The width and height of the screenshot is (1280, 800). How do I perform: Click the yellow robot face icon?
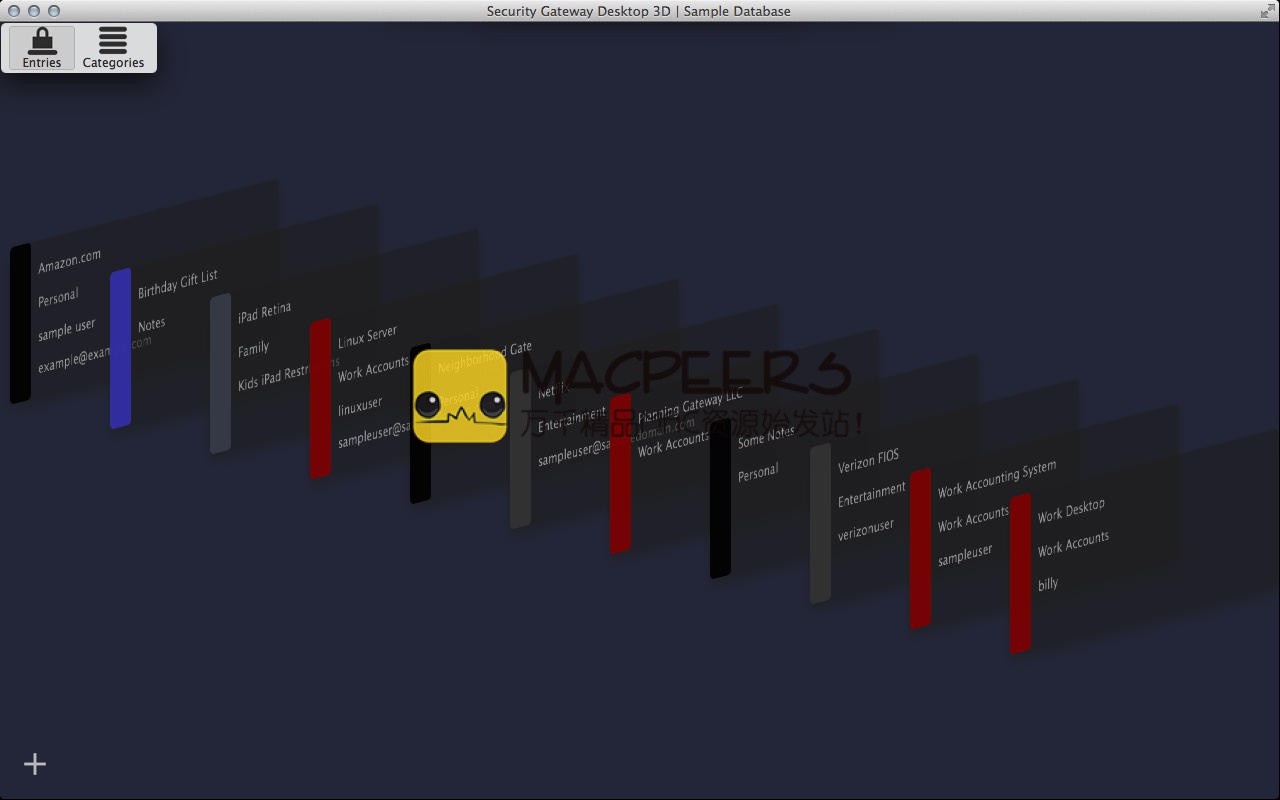[x=460, y=396]
